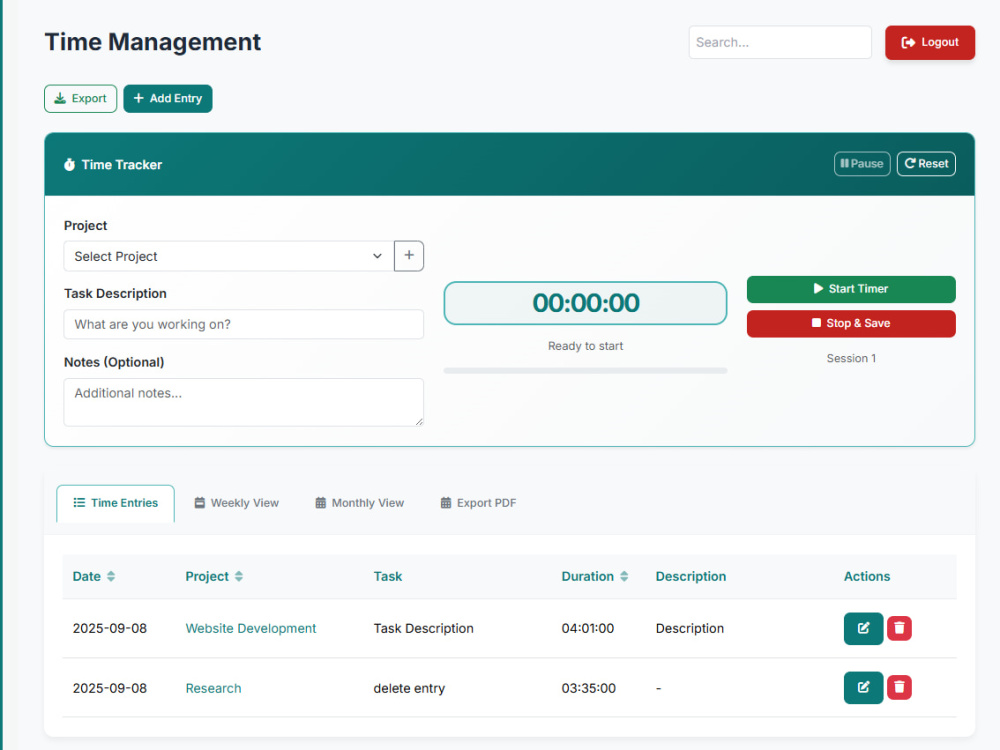Start the timer

coord(851,289)
